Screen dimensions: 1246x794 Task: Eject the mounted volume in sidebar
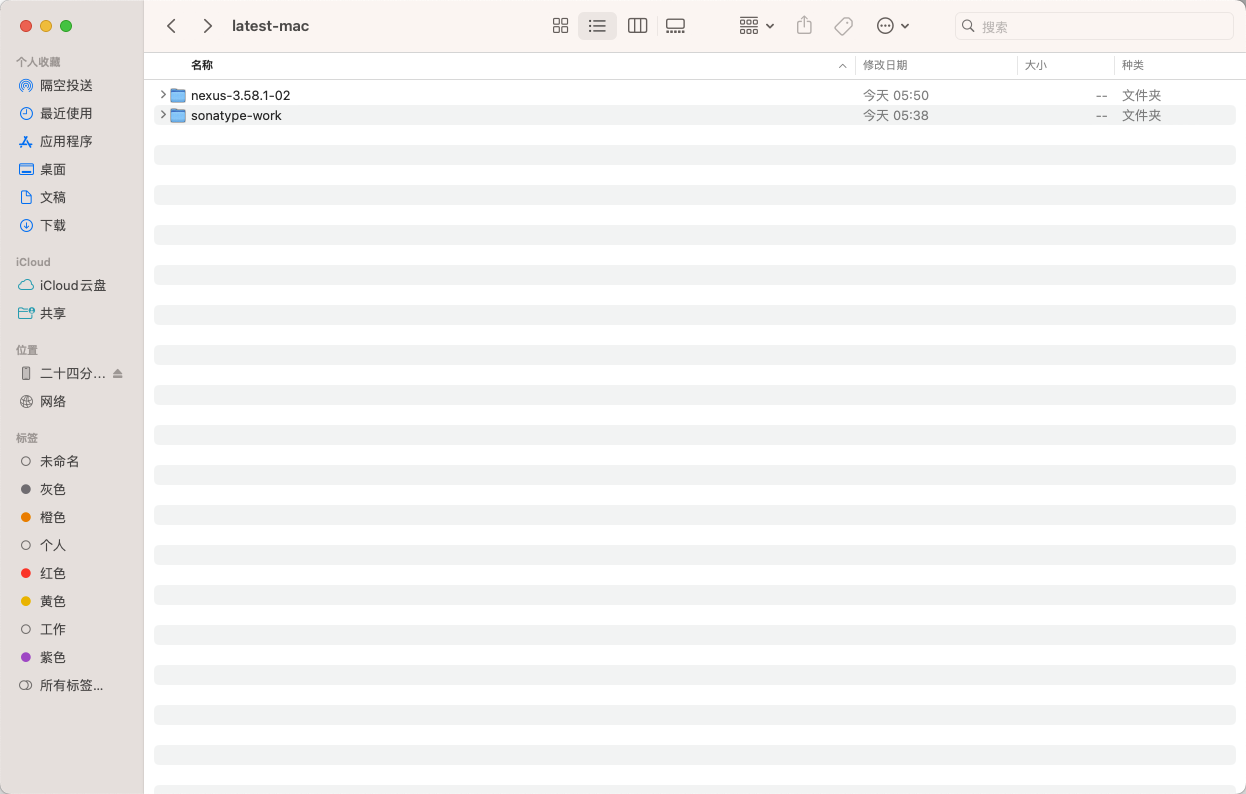tap(118, 374)
